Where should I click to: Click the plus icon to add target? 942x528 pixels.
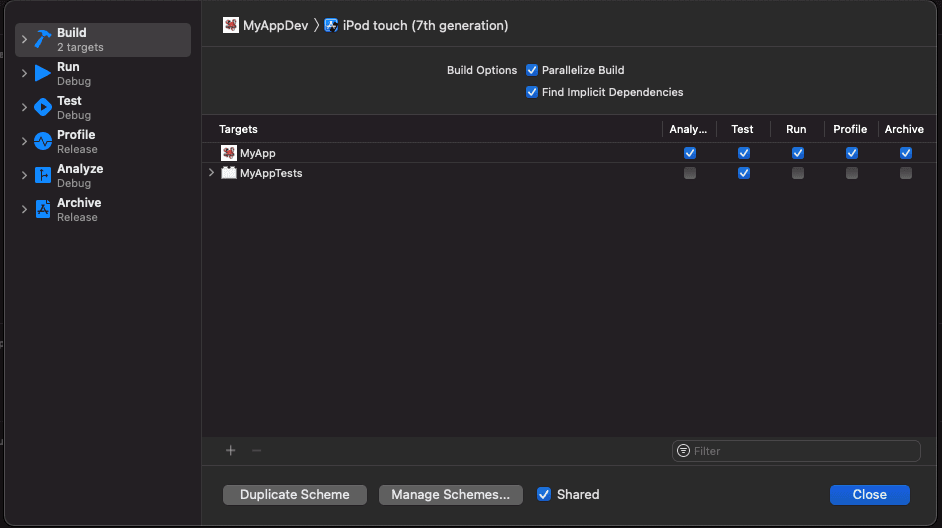pyautogui.click(x=231, y=451)
